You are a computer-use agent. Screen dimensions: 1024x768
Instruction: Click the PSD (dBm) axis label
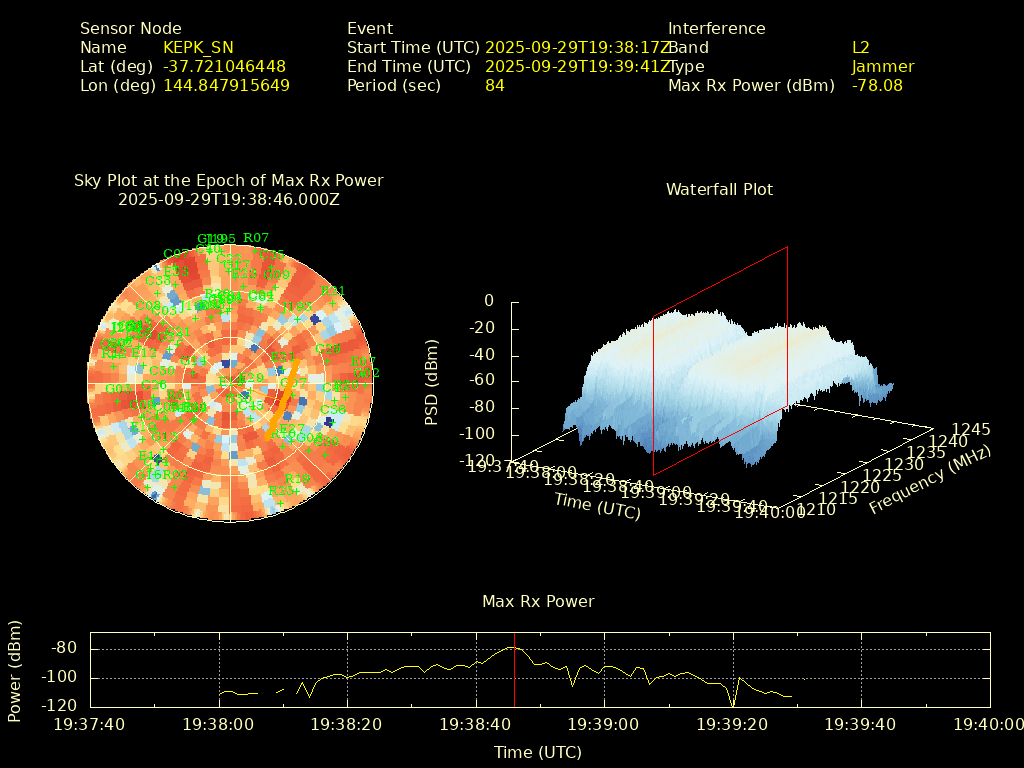[432, 381]
